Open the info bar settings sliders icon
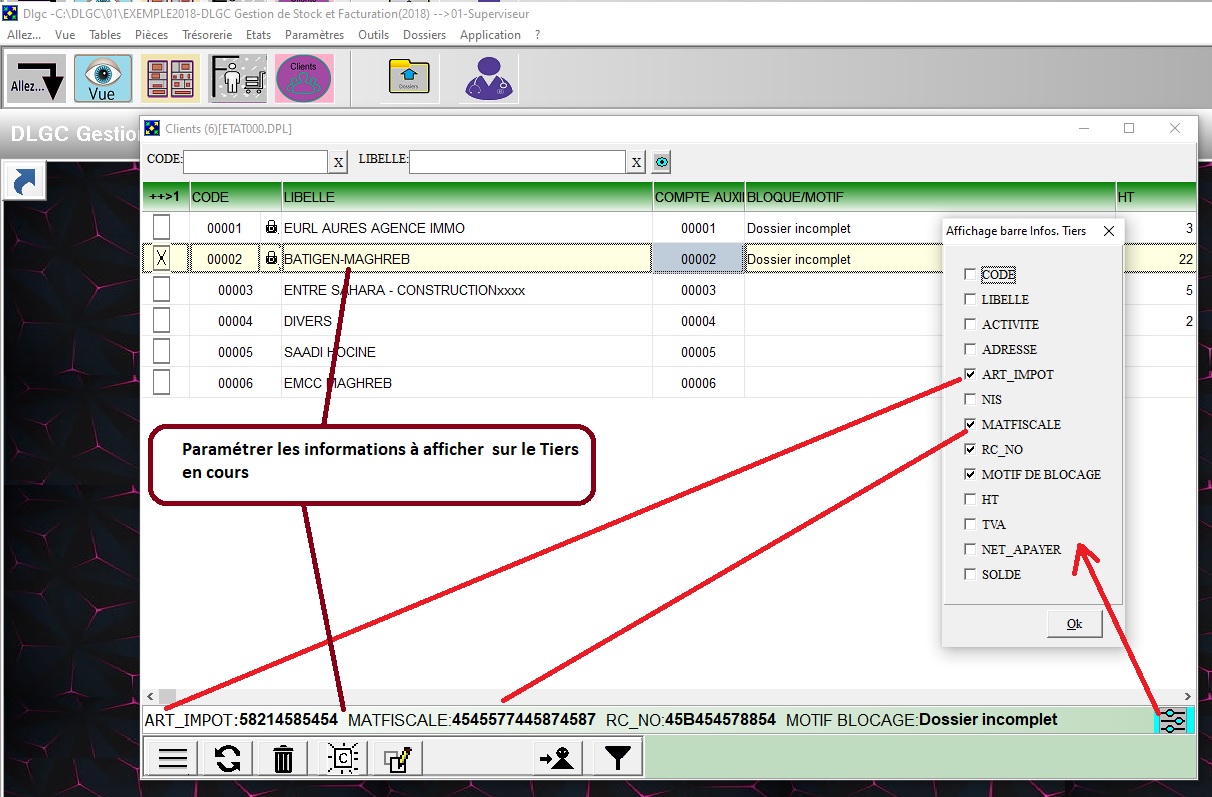The width and height of the screenshot is (1212, 797). pos(1173,720)
